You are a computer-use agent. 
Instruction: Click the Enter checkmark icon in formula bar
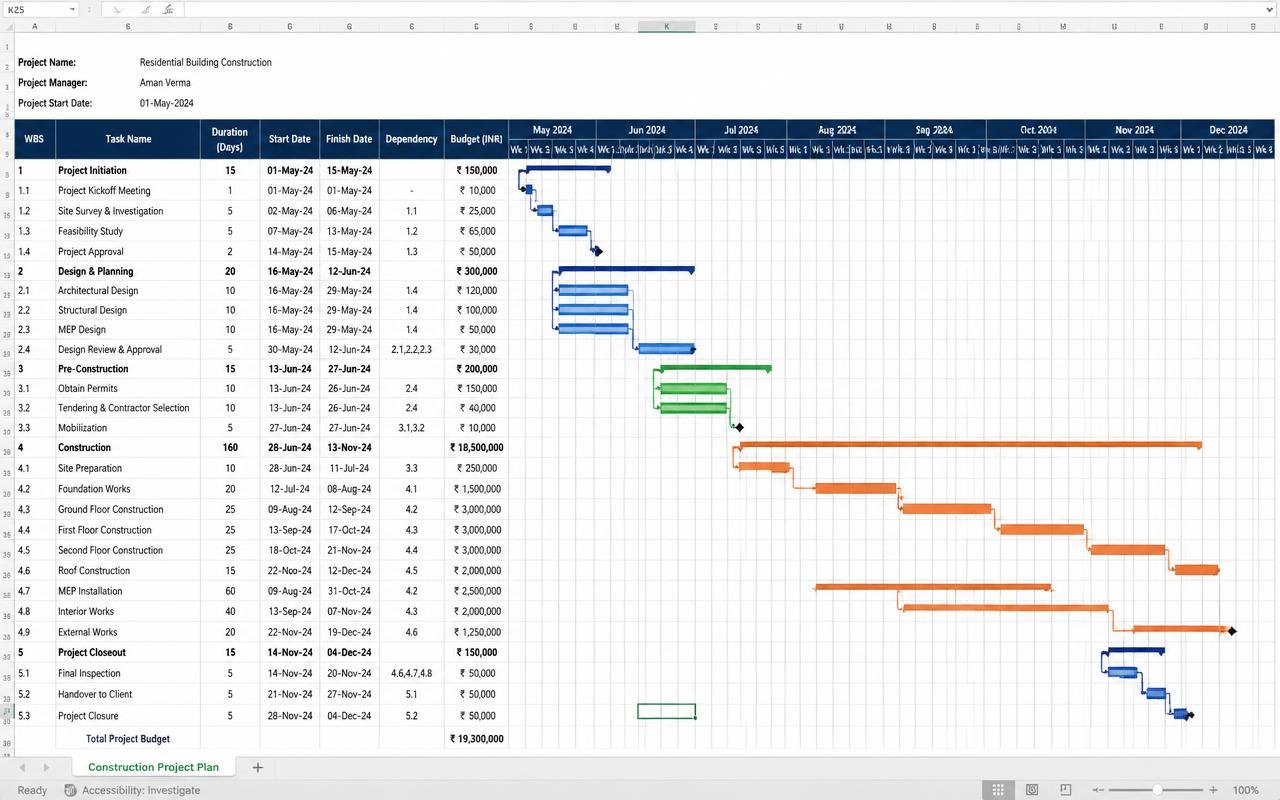pyautogui.click(x=145, y=9)
